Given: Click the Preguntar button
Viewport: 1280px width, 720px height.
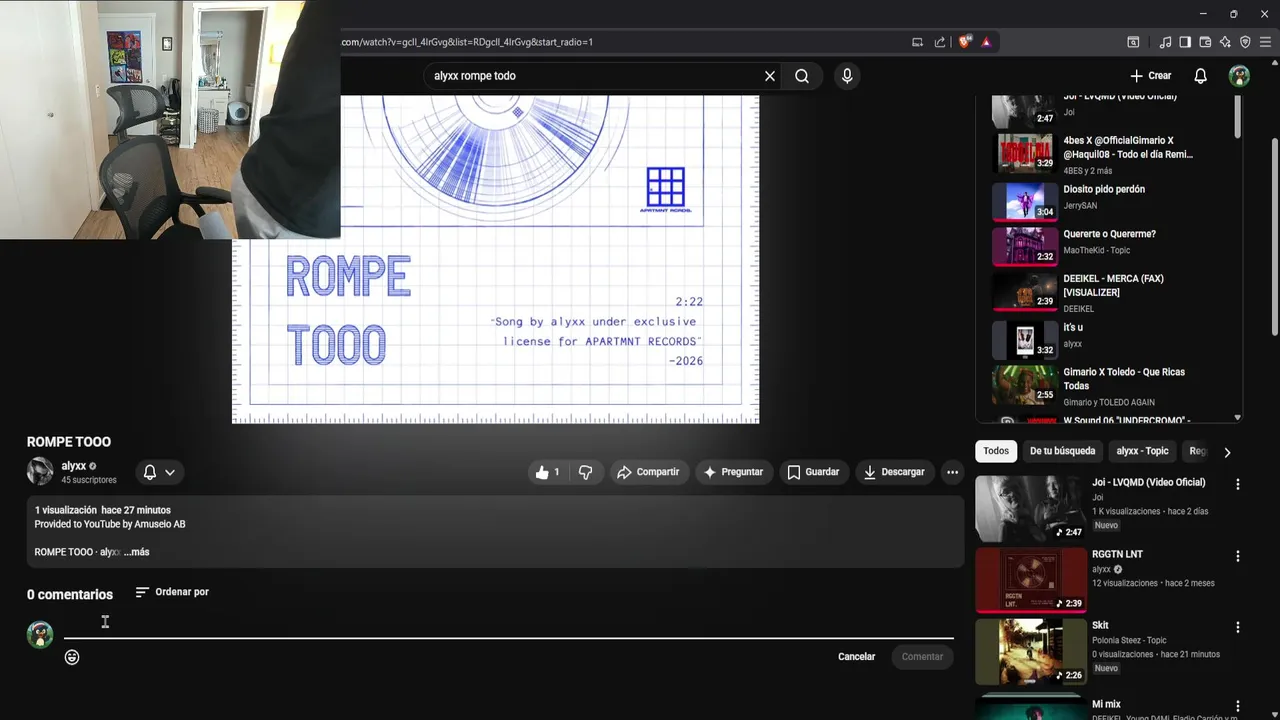Looking at the screenshot, I should 733,472.
